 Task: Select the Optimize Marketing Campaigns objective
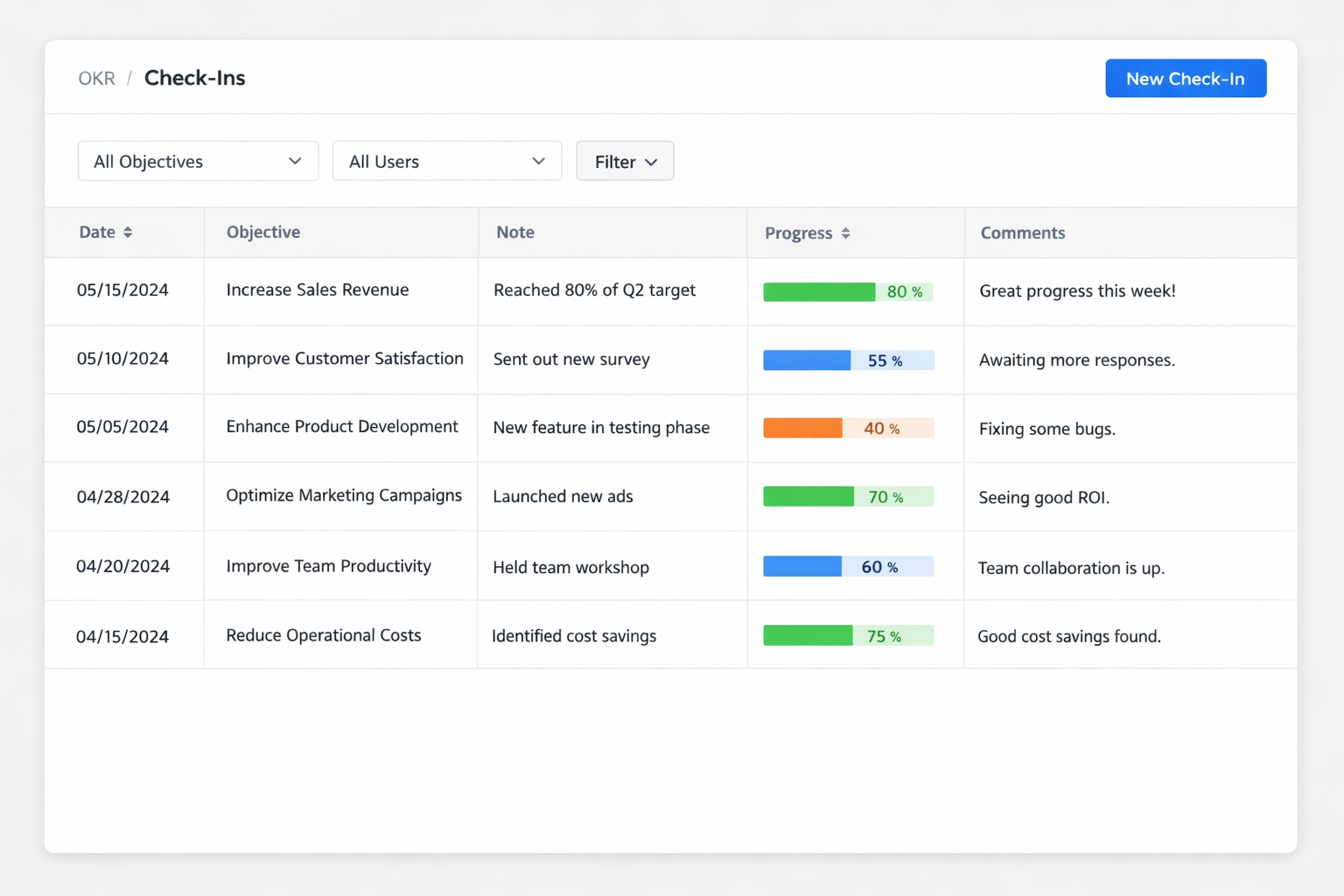point(344,495)
